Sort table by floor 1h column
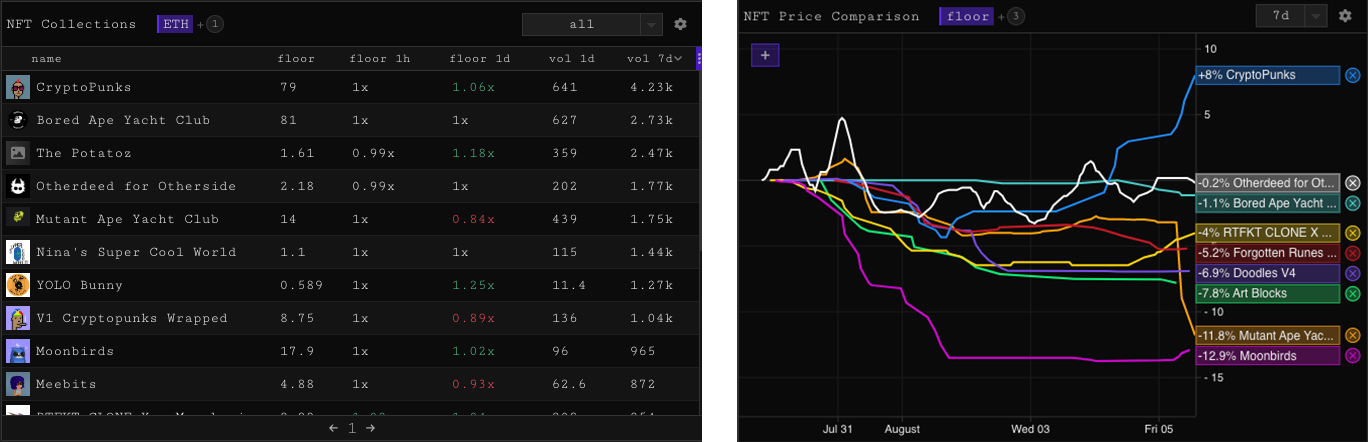This screenshot has width=1368, height=442. [380, 59]
